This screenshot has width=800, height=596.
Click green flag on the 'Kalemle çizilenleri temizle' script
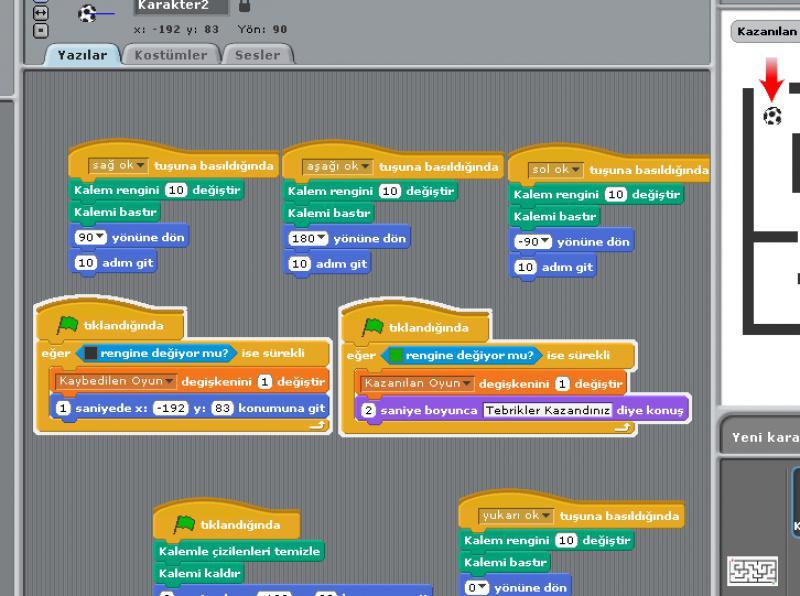click(184, 524)
